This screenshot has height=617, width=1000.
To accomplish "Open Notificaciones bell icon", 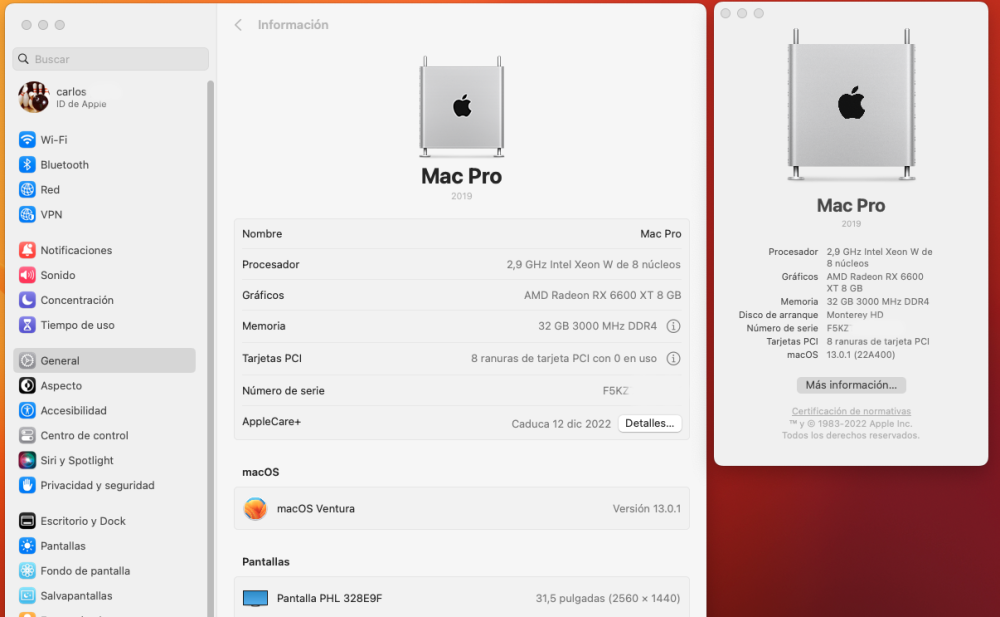I will click(27, 249).
